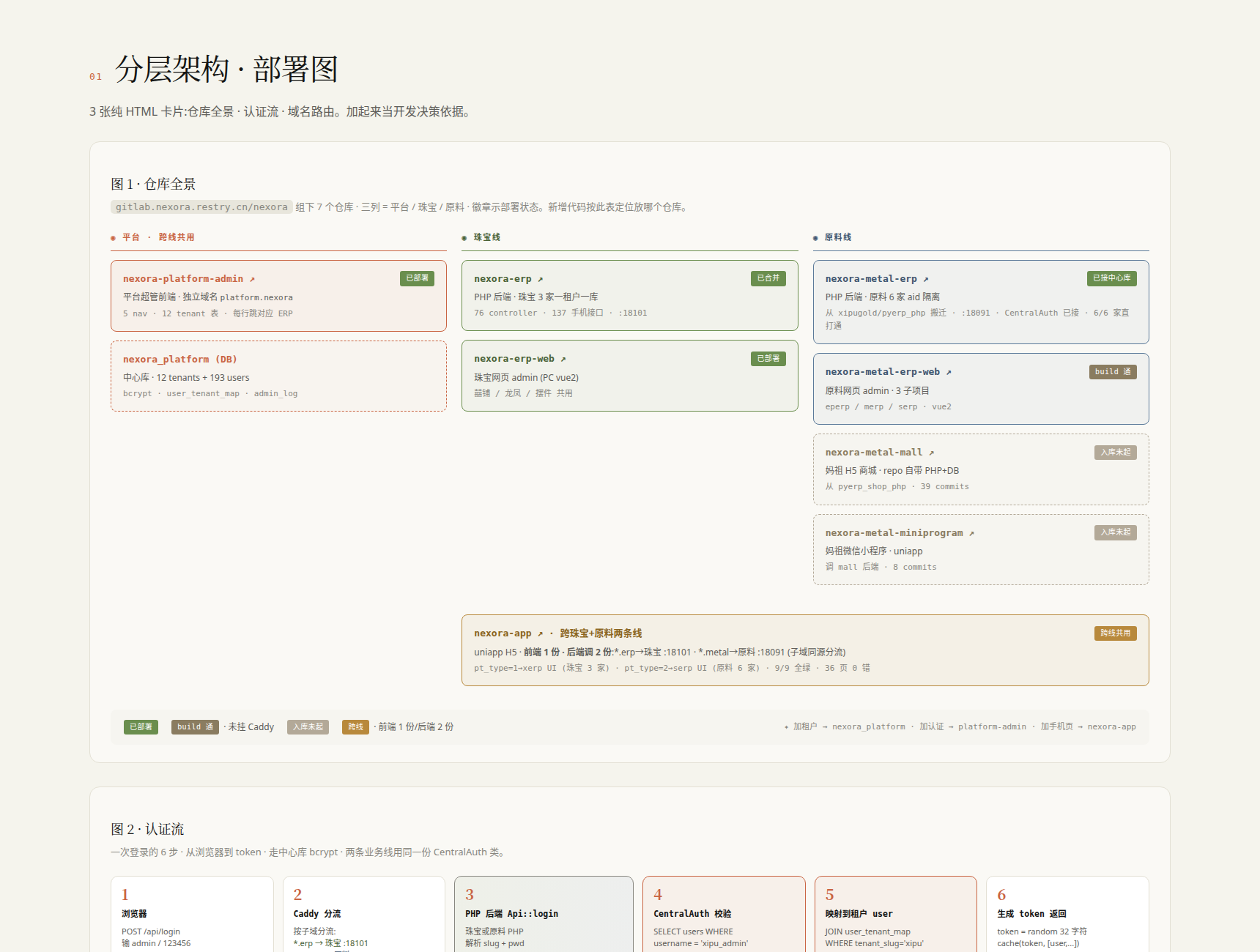Click footer hint 加认证 → platform-admin
Viewport: 1260px width, 952px height.
pyautogui.click(x=973, y=727)
